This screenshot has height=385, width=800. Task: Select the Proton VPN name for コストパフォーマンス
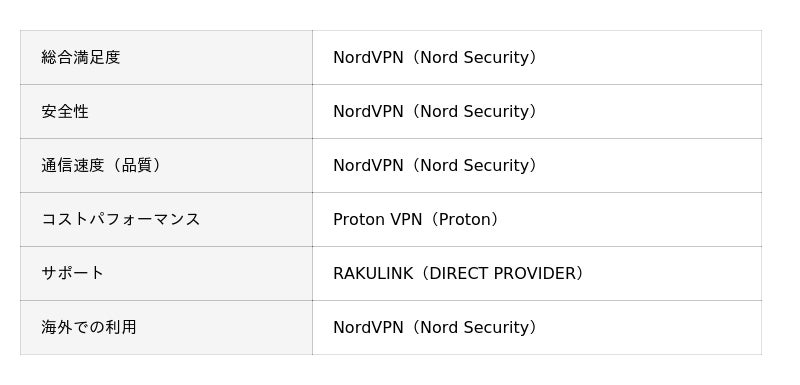click(378, 220)
